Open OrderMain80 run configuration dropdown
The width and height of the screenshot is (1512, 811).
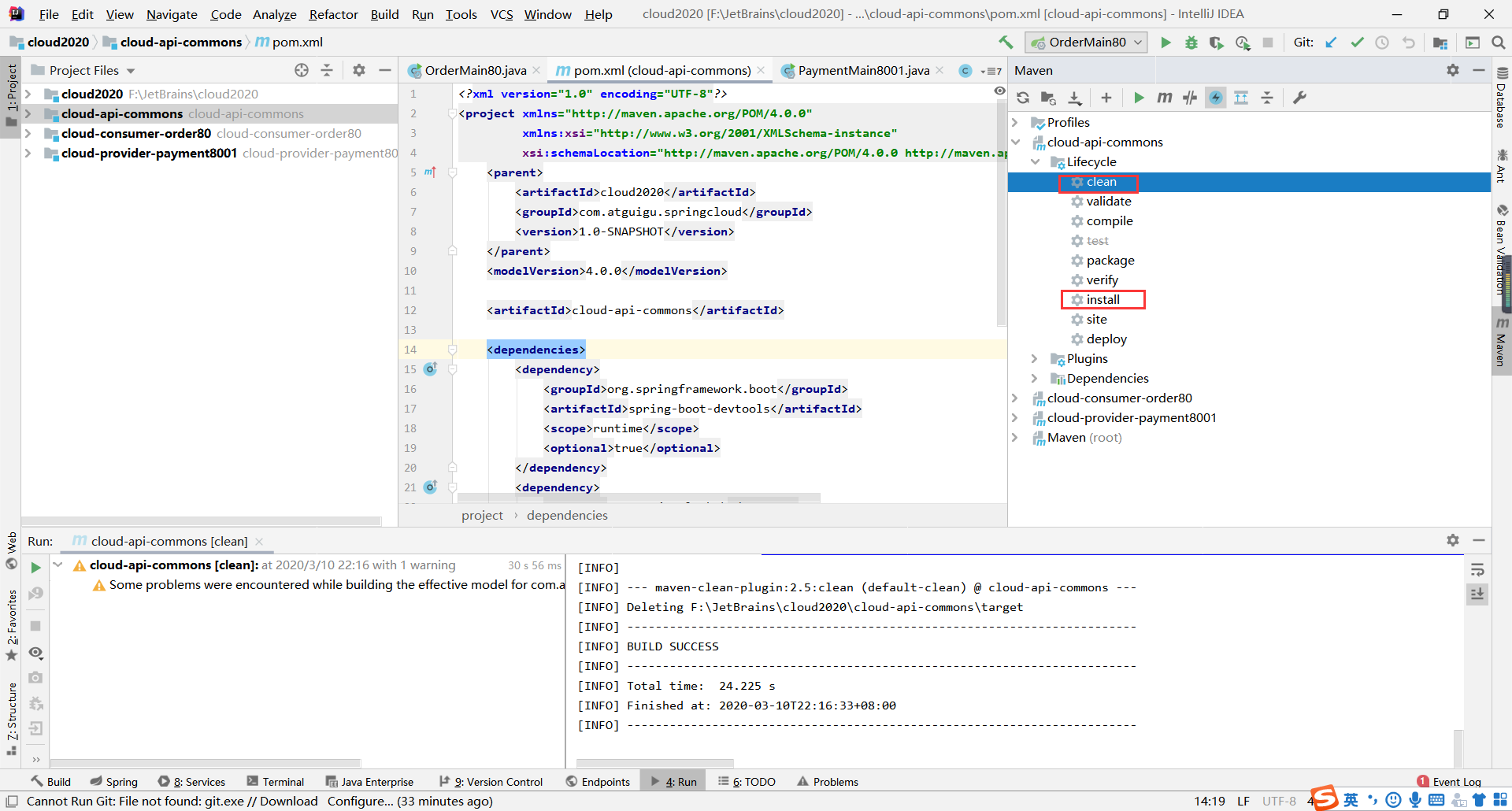[x=1087, y=43]
